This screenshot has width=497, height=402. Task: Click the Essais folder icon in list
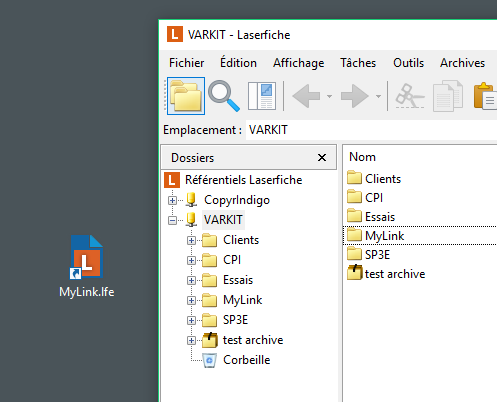(354, 216)
